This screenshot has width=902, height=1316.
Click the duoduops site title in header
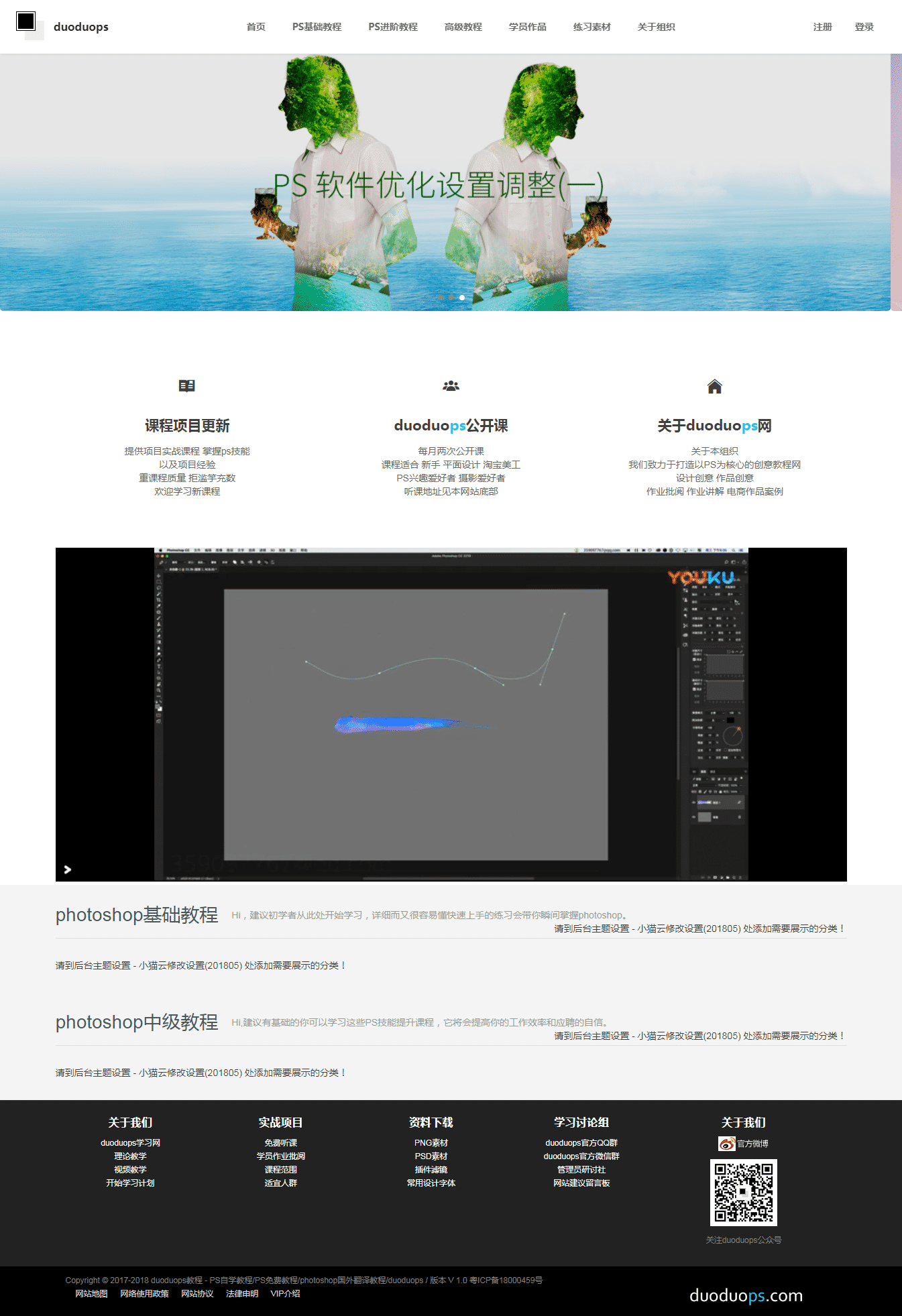click(81, 27)
